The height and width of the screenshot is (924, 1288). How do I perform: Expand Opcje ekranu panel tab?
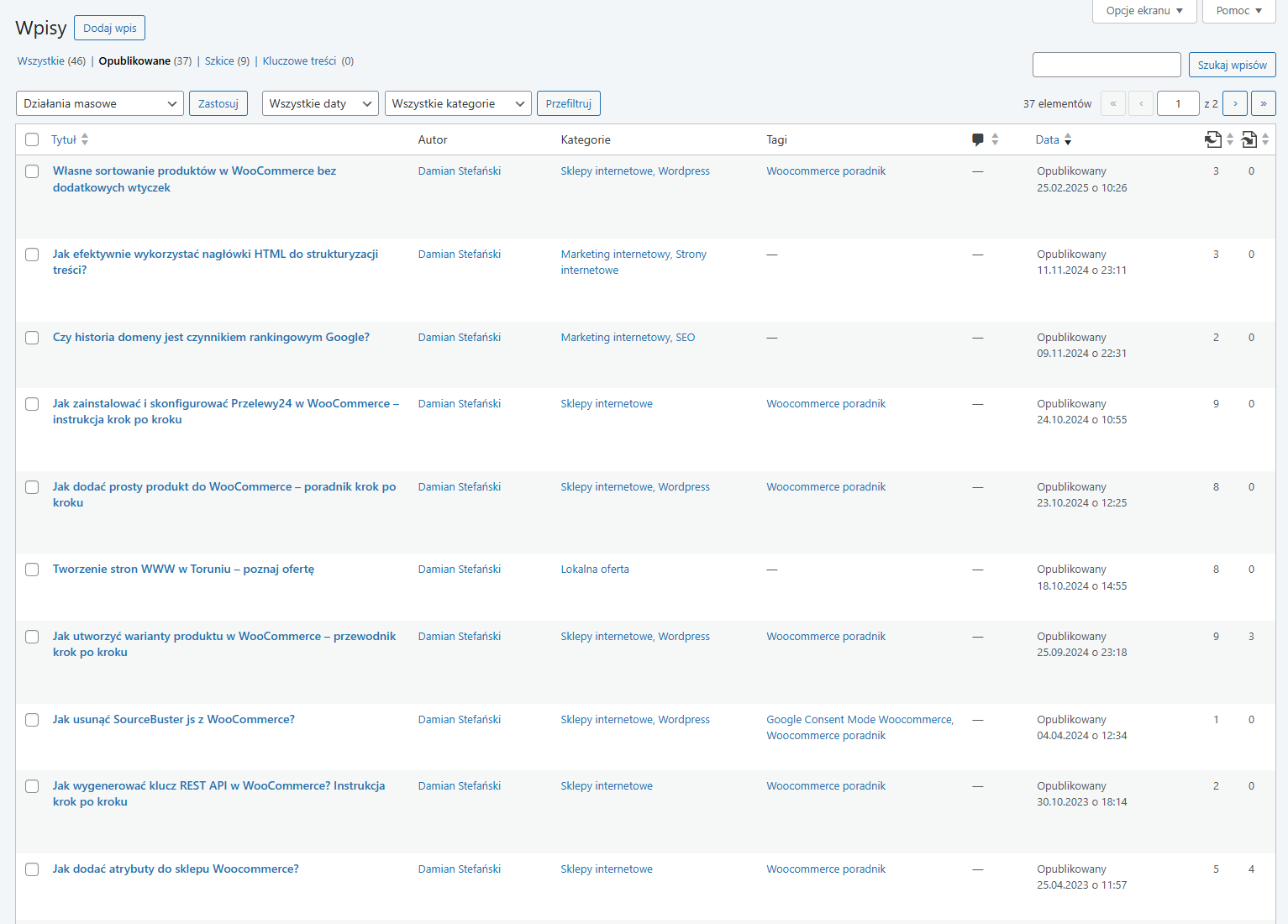(1143, 11)
